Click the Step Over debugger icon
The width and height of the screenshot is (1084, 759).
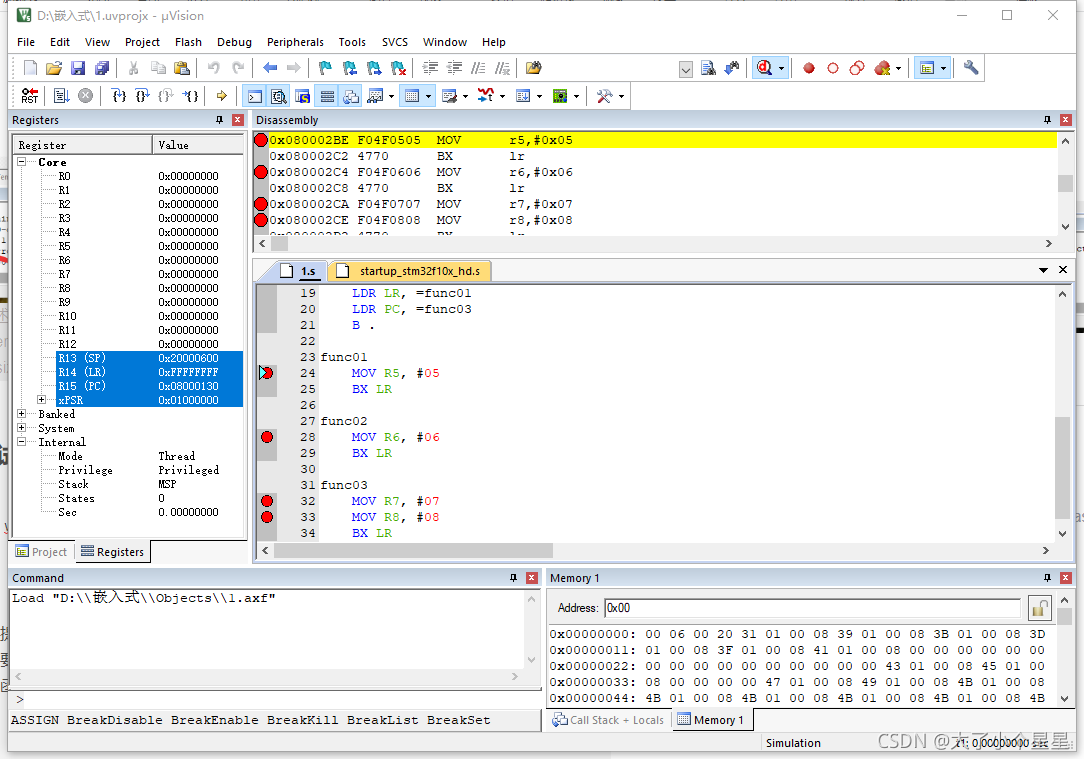click(142, 96)
